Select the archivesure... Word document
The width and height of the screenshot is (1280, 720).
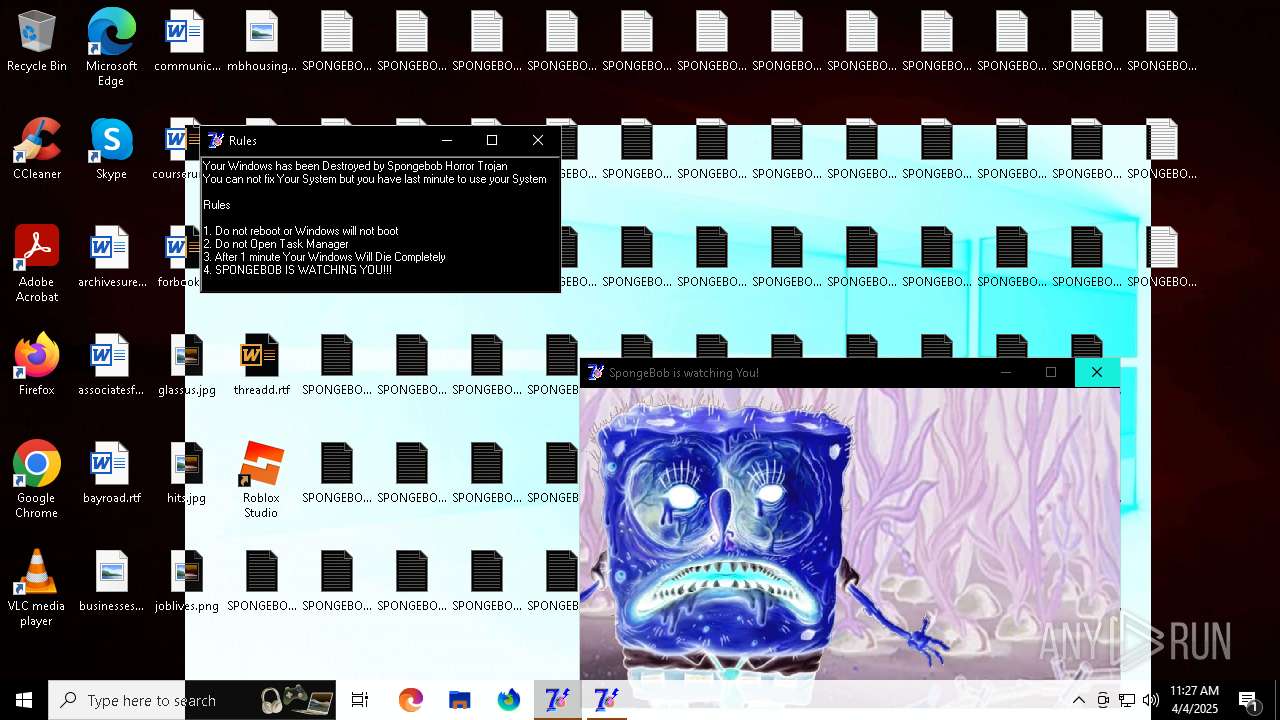pyautogui.click(x=111, y=258)
